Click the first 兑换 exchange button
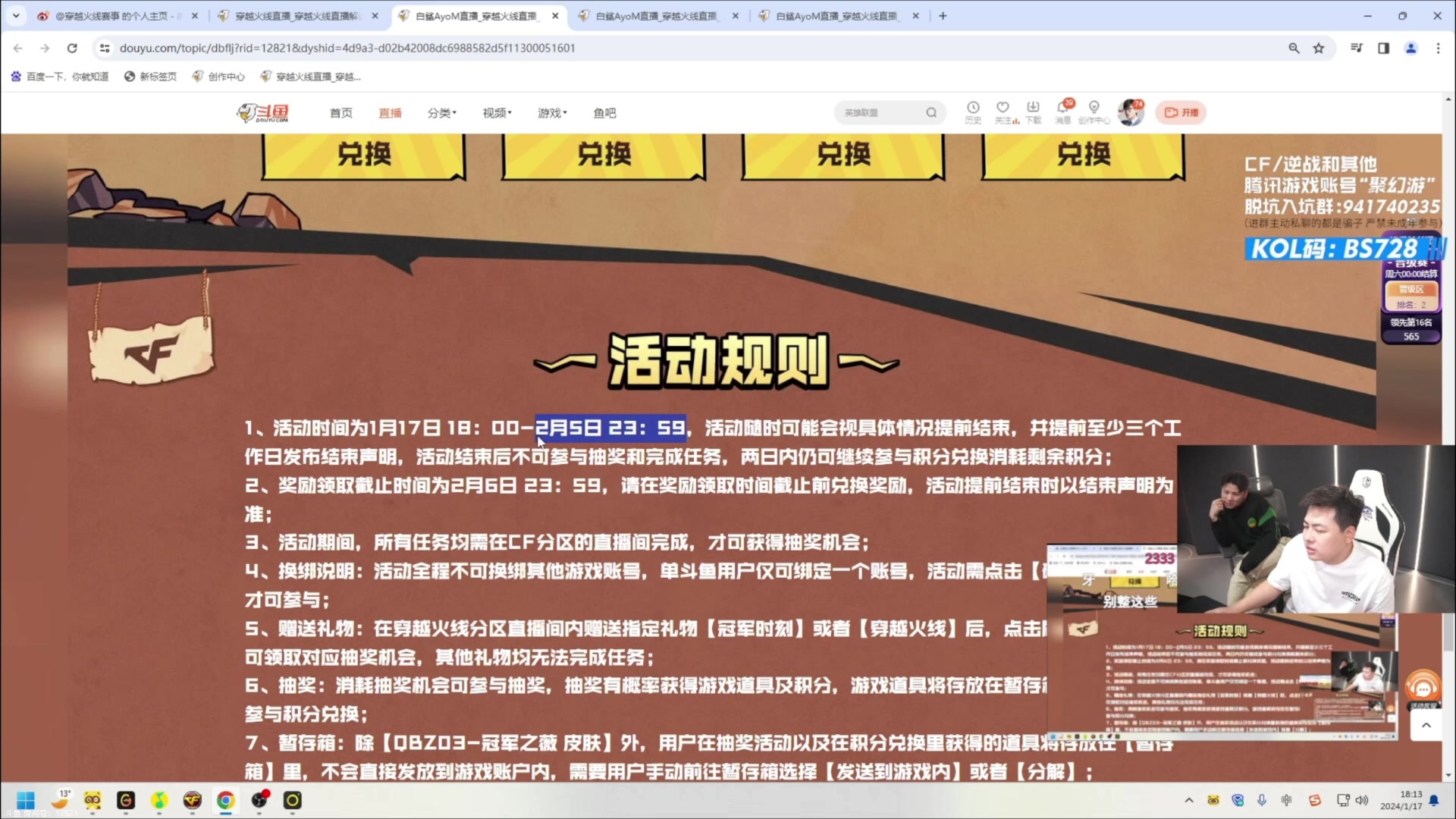Image resolution: width=1456 pixels, height=819 pixels. [364, 155]
